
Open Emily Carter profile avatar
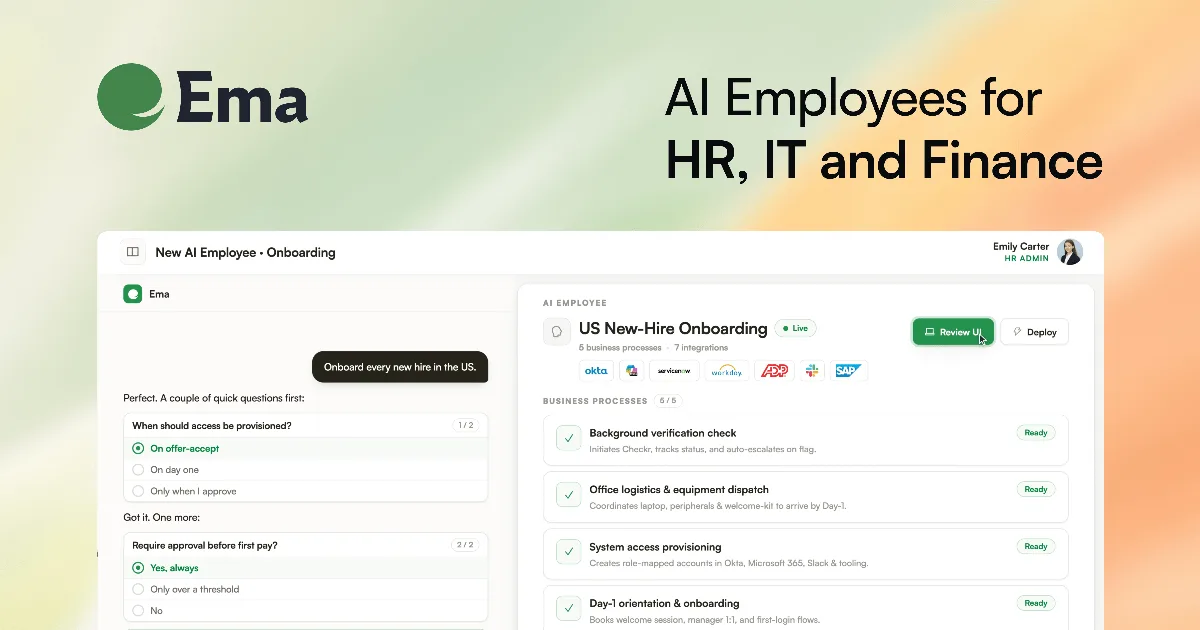coord(1070,252)
